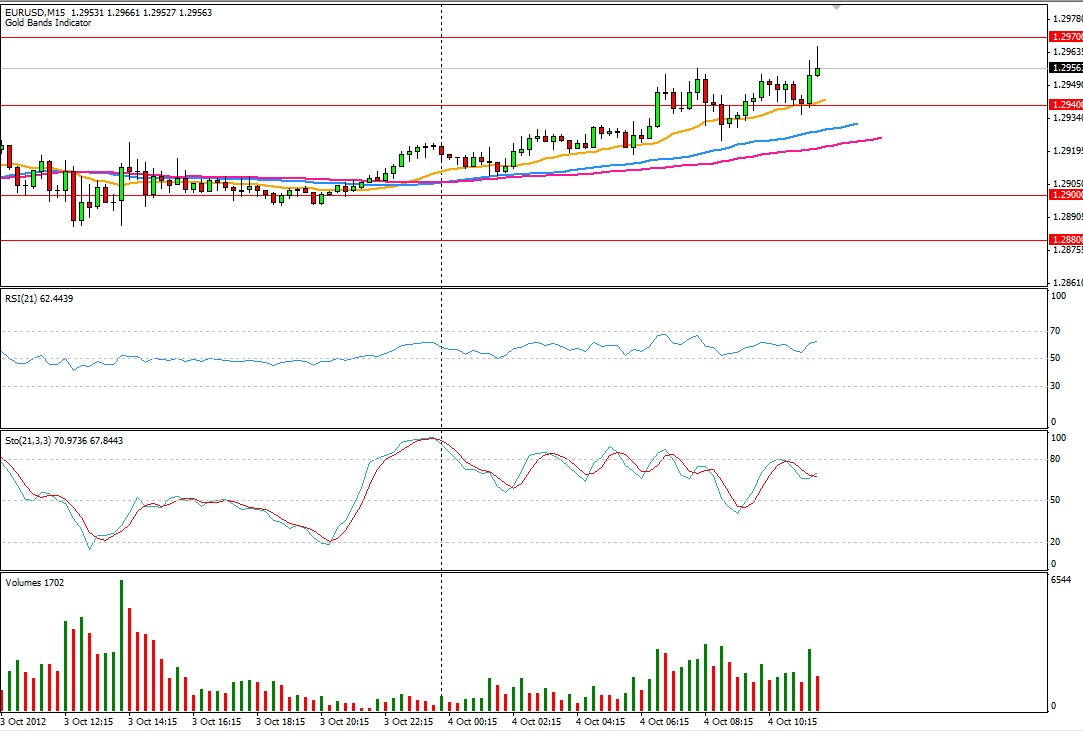Click the red 1.2900 price level label
The width and height of the screenshot is (1083, 731).
1063,195
